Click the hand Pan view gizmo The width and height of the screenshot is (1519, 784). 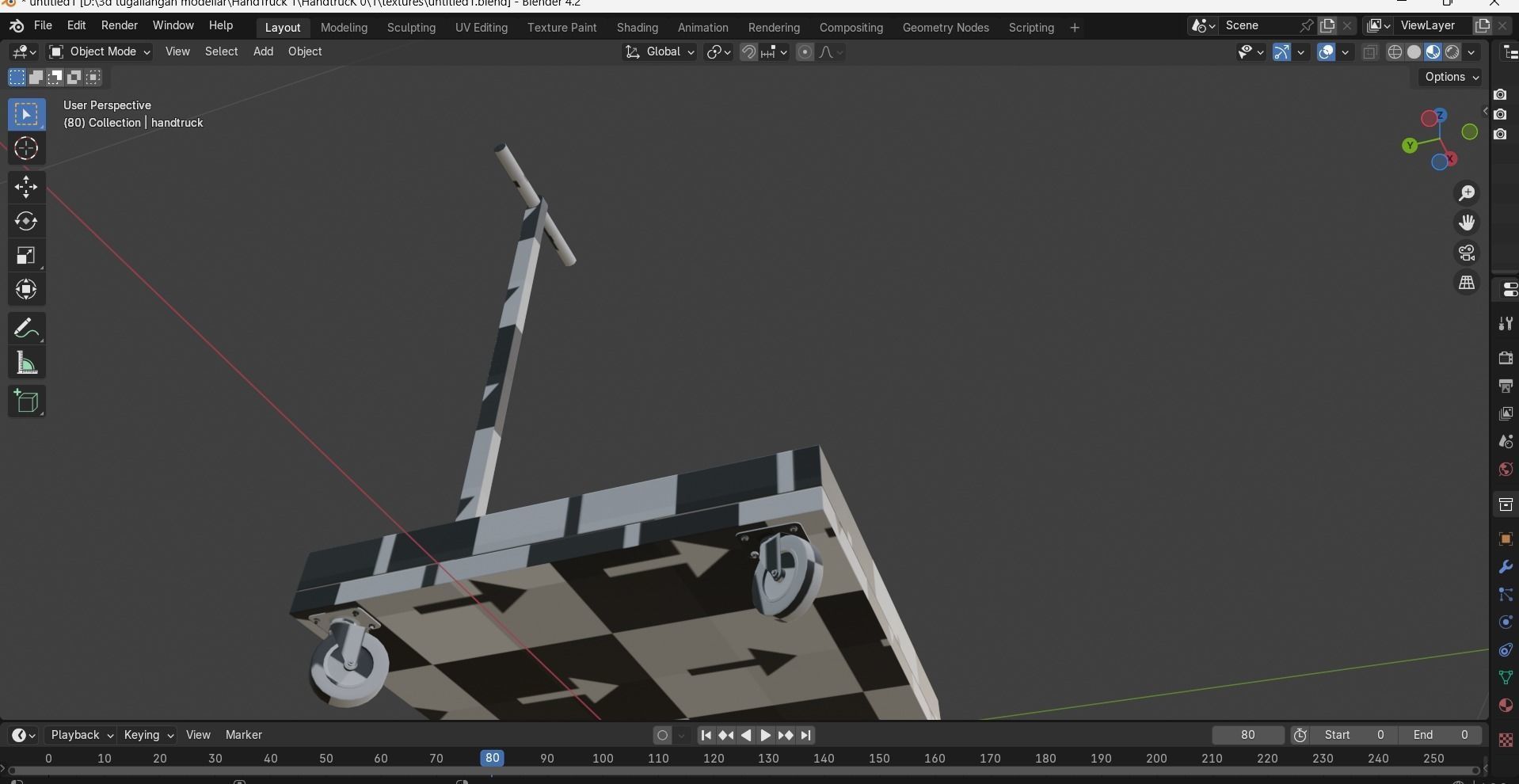click(x=1467, y=223)
